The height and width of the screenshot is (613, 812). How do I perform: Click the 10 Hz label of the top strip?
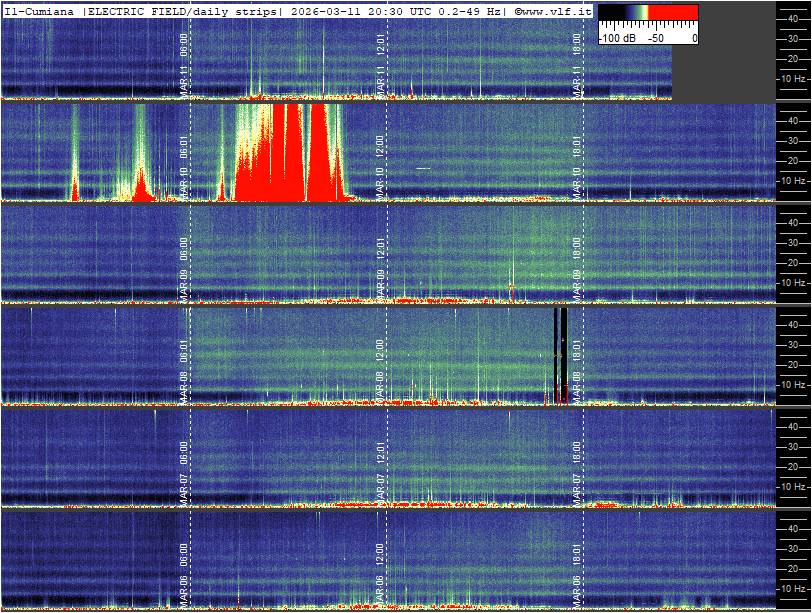[794, 78]
